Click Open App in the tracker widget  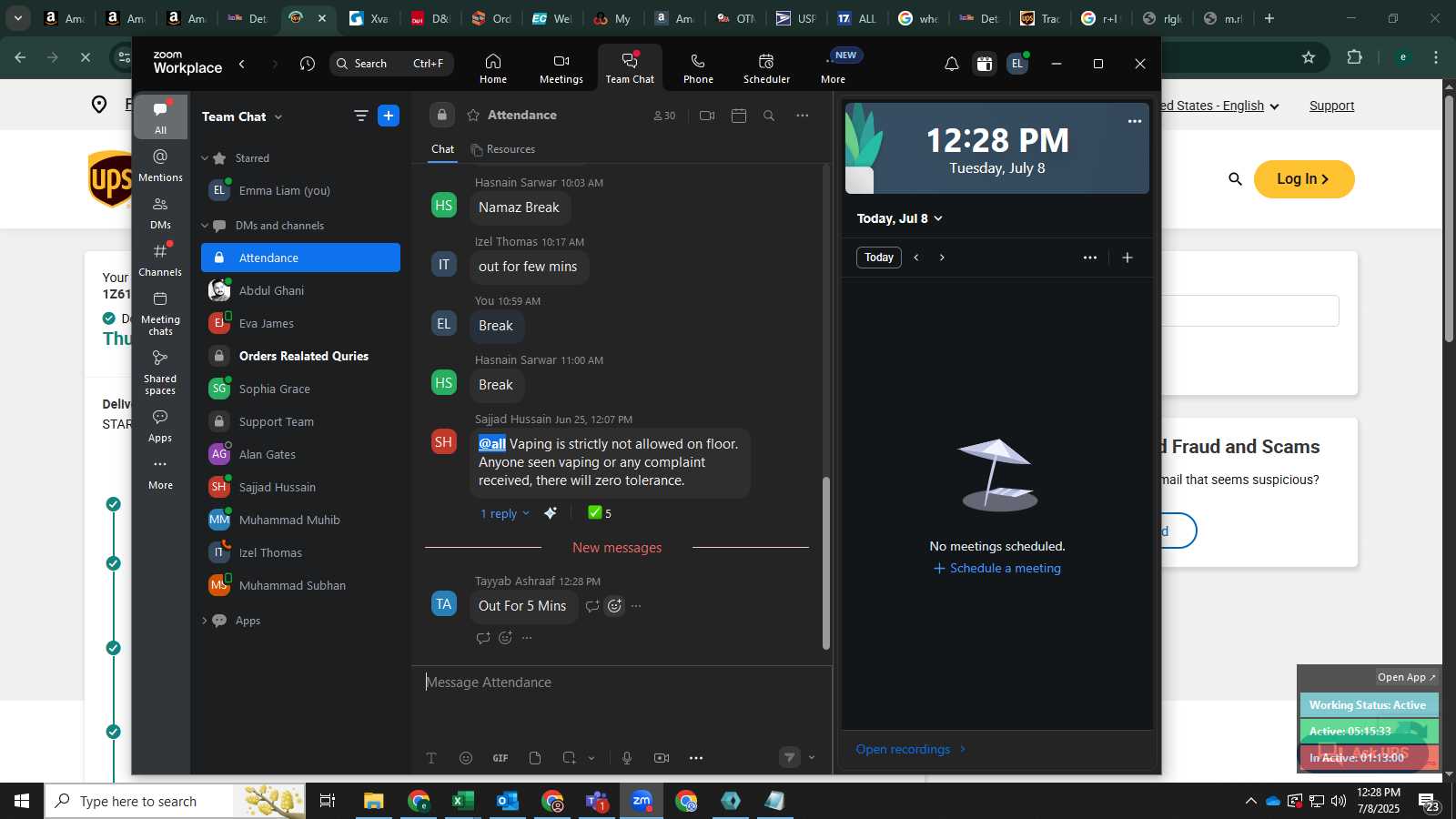click(1406, 677)
